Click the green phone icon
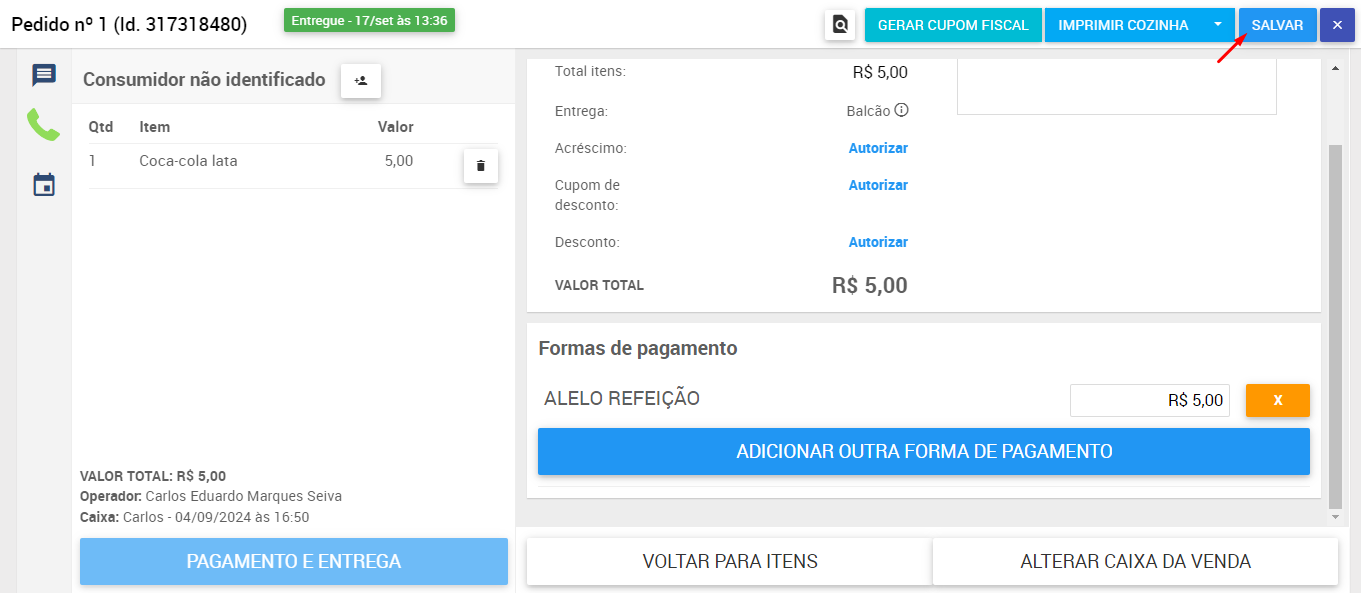The image size is (1361, 593). [43, 125]
